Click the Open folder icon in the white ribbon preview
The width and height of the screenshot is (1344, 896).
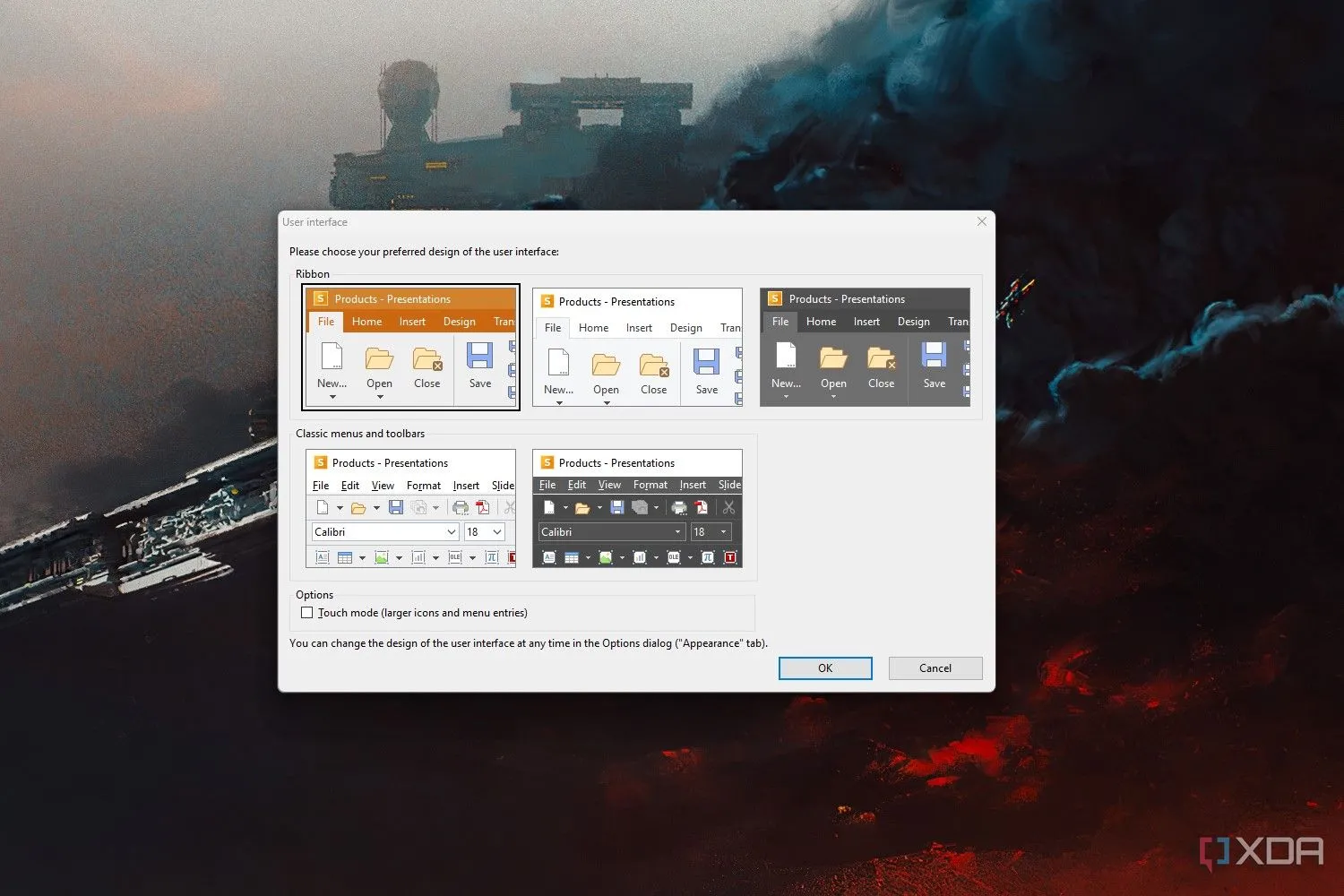606,365
